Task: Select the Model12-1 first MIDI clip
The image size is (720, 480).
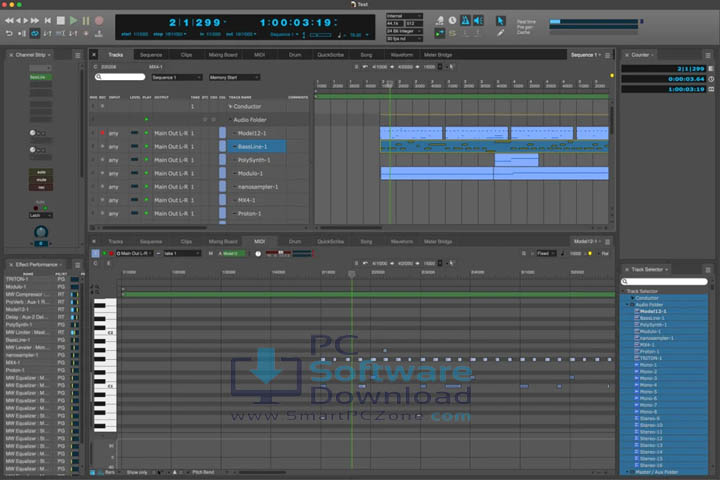Action: tap(411, 133)
